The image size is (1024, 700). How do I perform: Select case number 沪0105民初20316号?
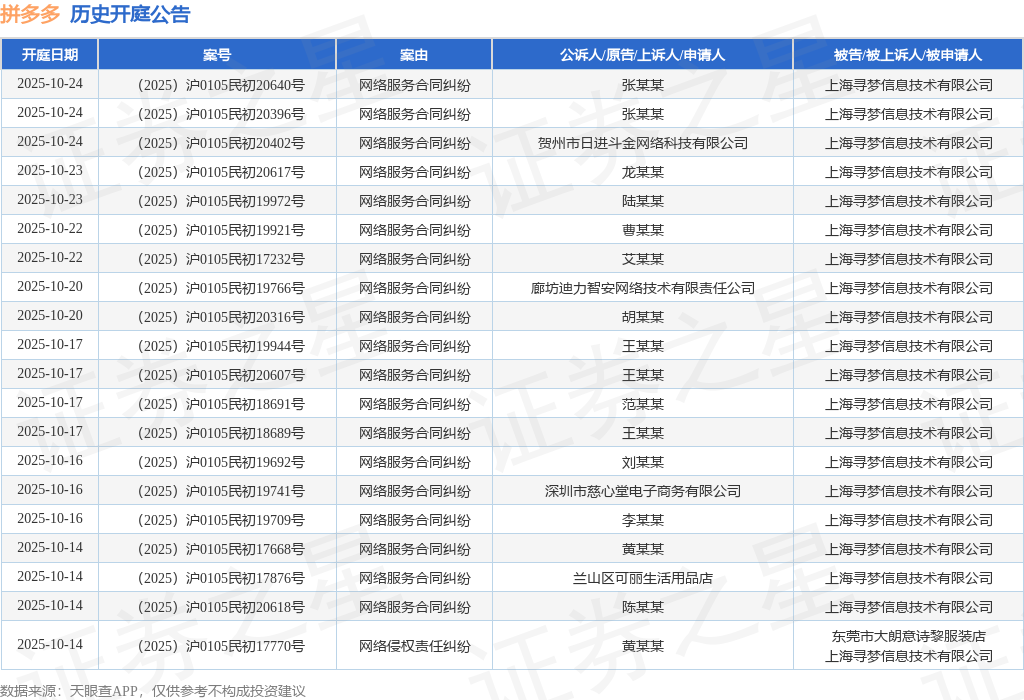pos(221,317)
